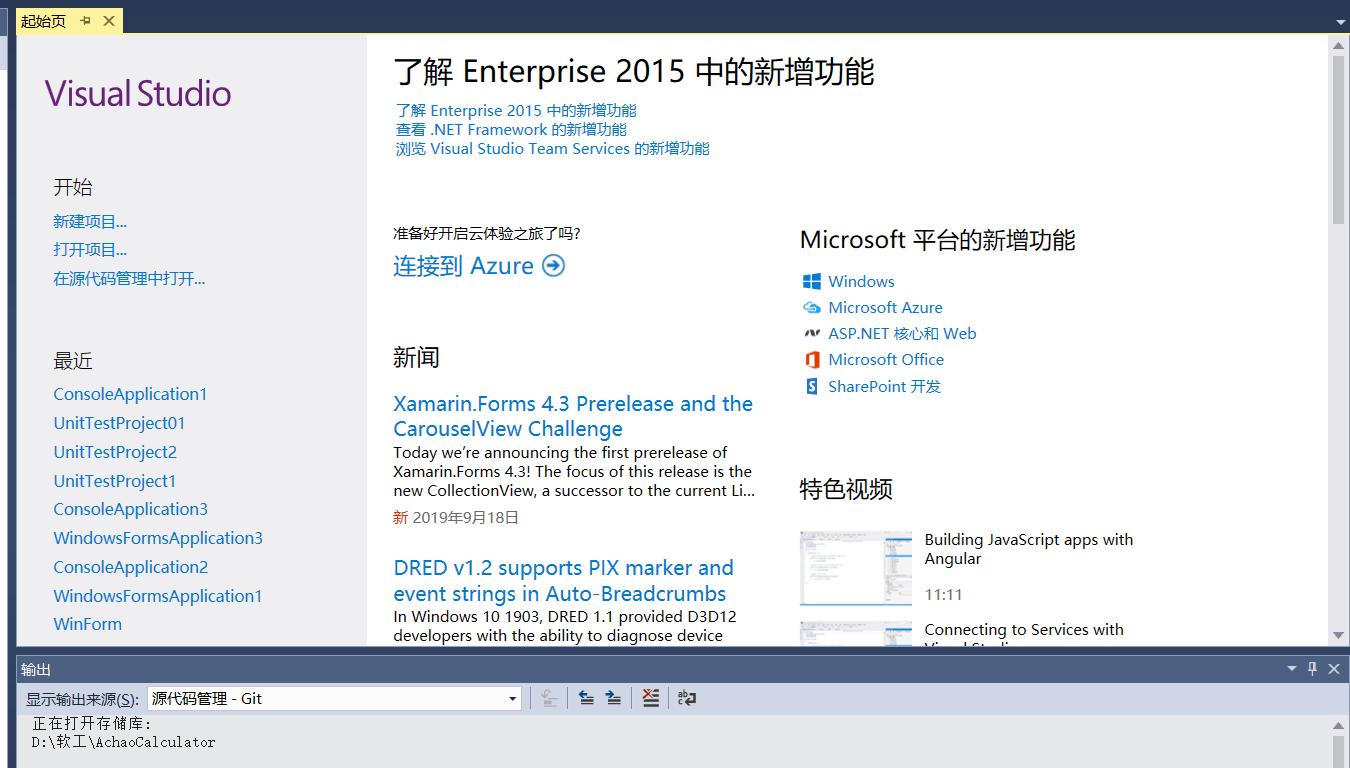Click 了解 Enterprise 2015 中的新增功能 link
This screenshot has height=768, width=1350.
coord(516,111)
